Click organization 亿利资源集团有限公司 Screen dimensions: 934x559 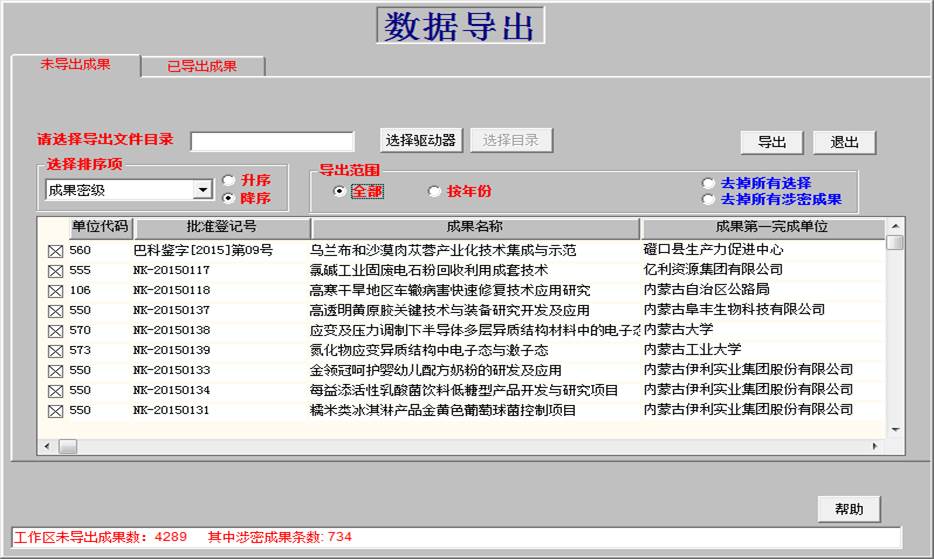click(713, 269)
